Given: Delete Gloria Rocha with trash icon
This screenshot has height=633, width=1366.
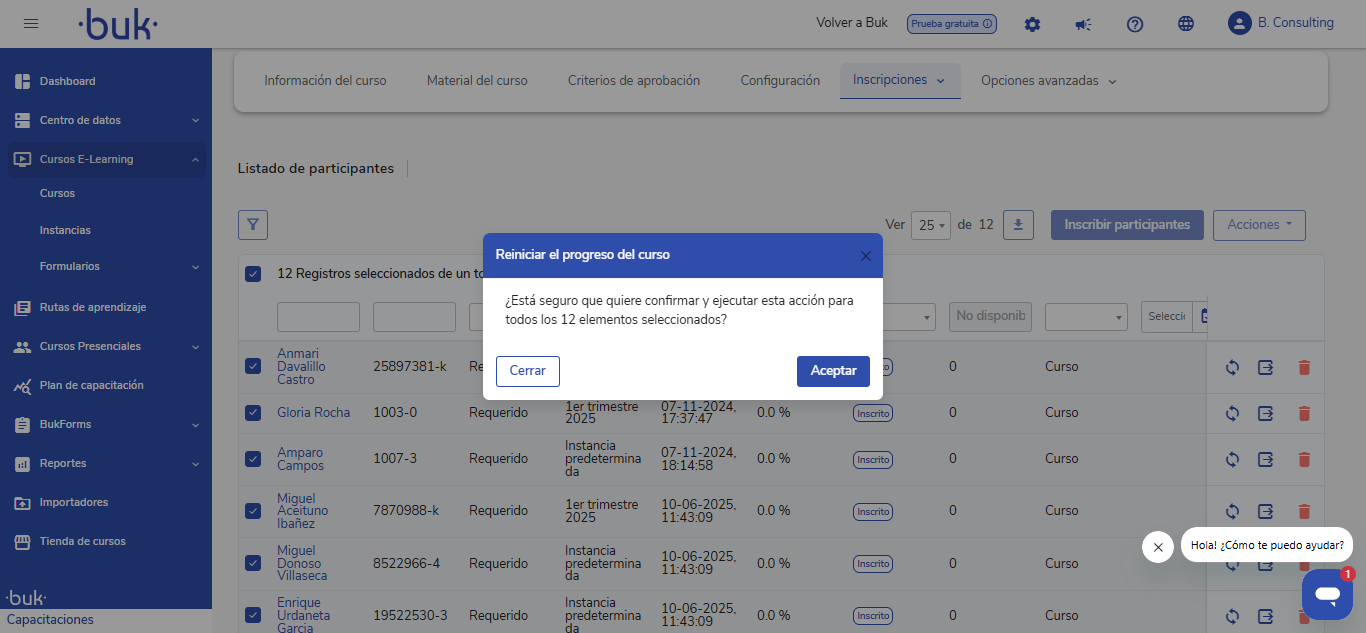Looking at the screenshot, I should [x=1303, y=413].
